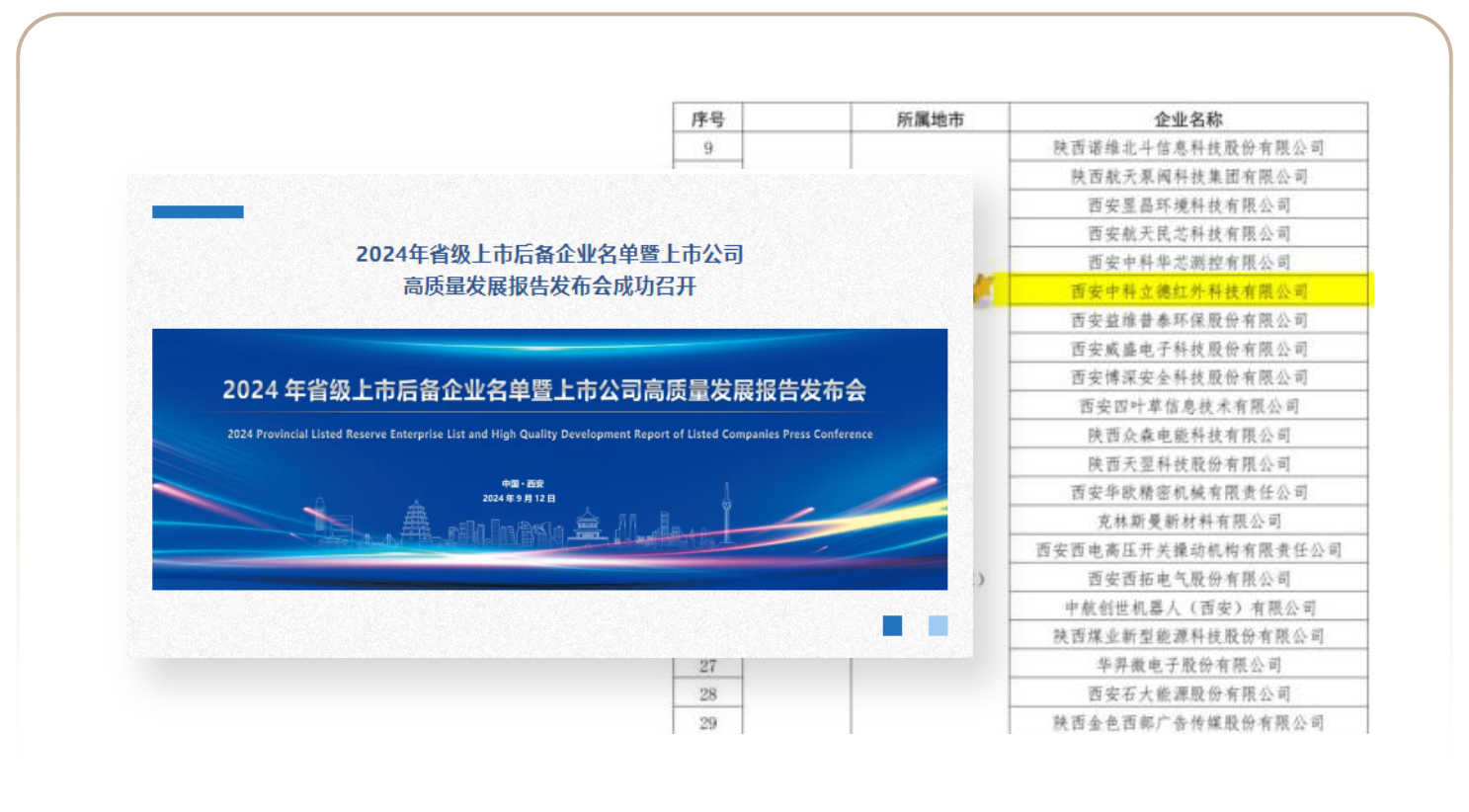1469x812 pixels.
Task: Click the 高质量发展报告发布会成功召开 subtitle line
Action: click(549, 286)
